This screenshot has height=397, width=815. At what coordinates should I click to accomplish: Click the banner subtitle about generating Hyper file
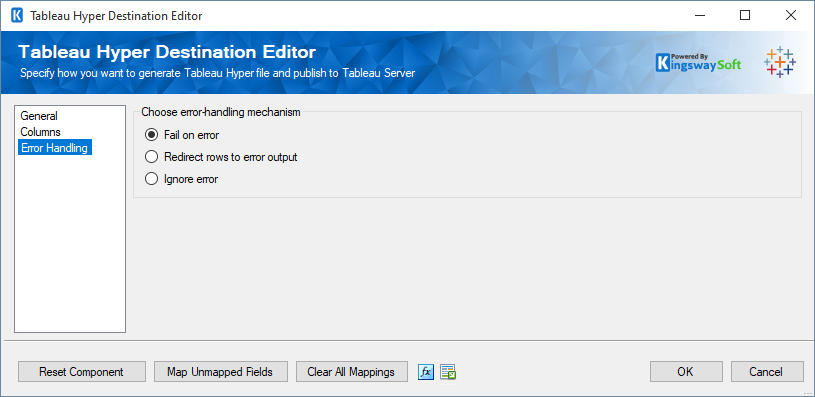(217, 73)
